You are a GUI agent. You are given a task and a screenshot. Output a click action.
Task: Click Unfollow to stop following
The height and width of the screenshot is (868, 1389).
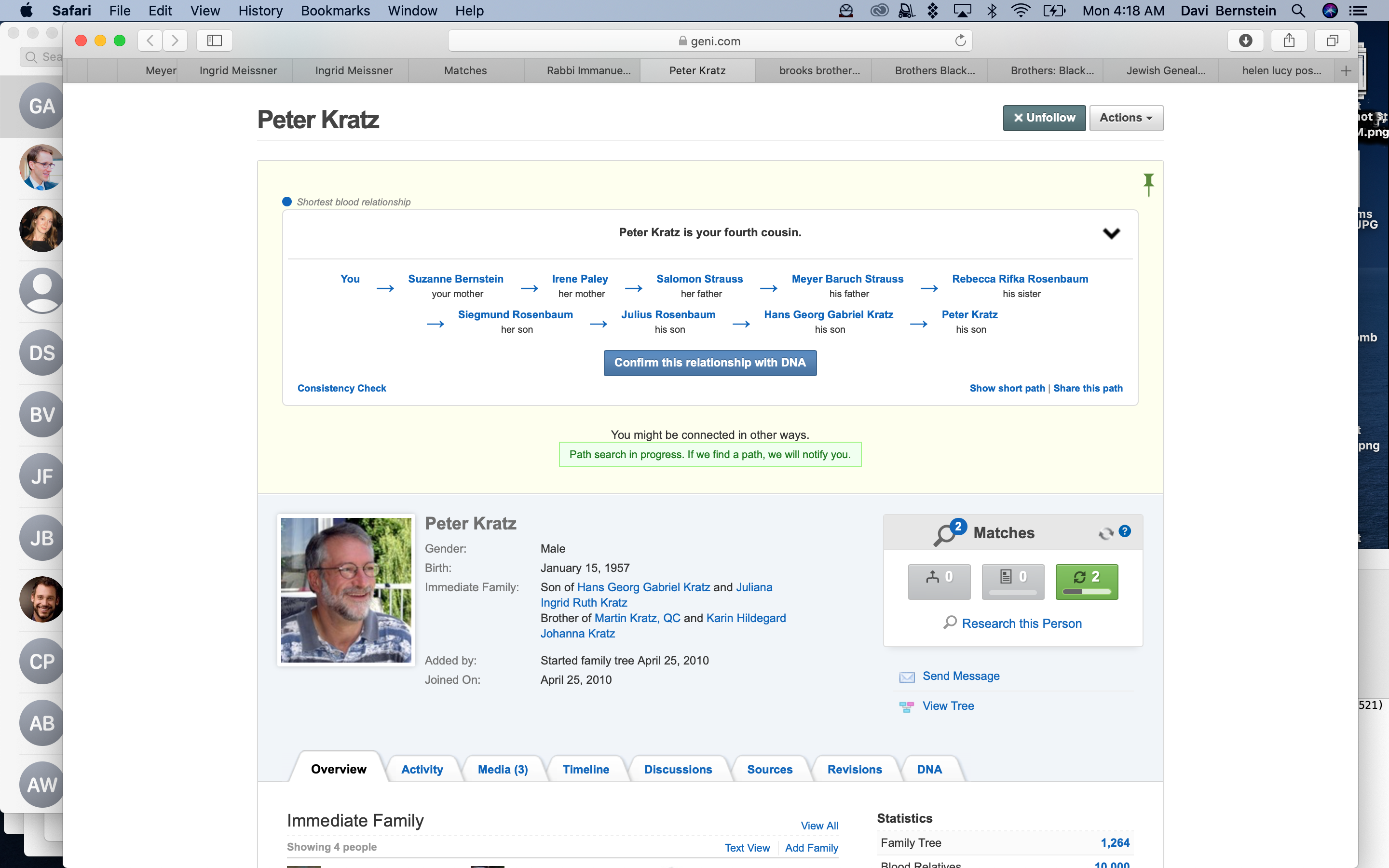click(x=1044, y=118)
